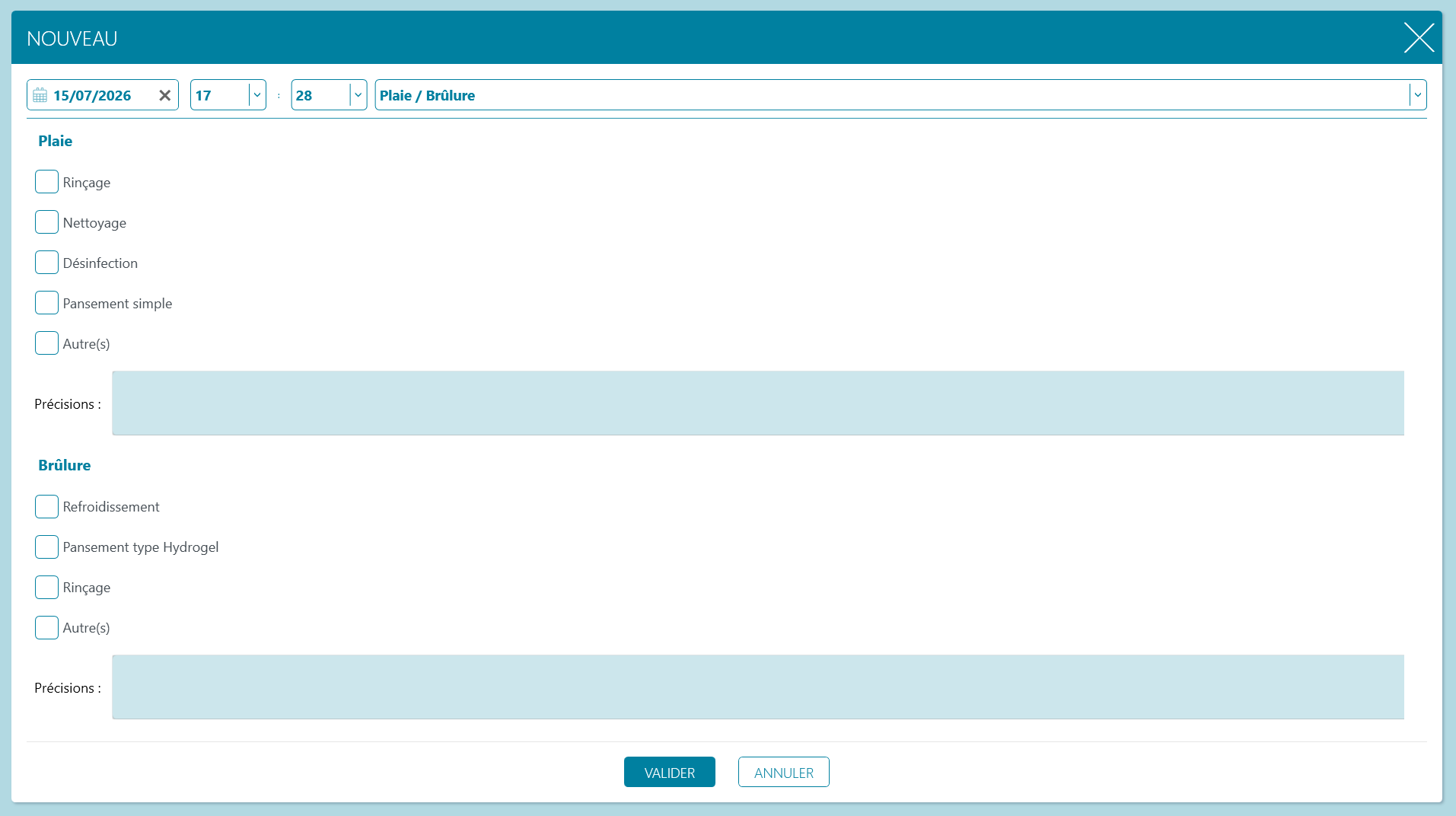Screen dimensions: 1456x816
Task: Tick the Refroidissement checkbox
Action: click(46, 507)
